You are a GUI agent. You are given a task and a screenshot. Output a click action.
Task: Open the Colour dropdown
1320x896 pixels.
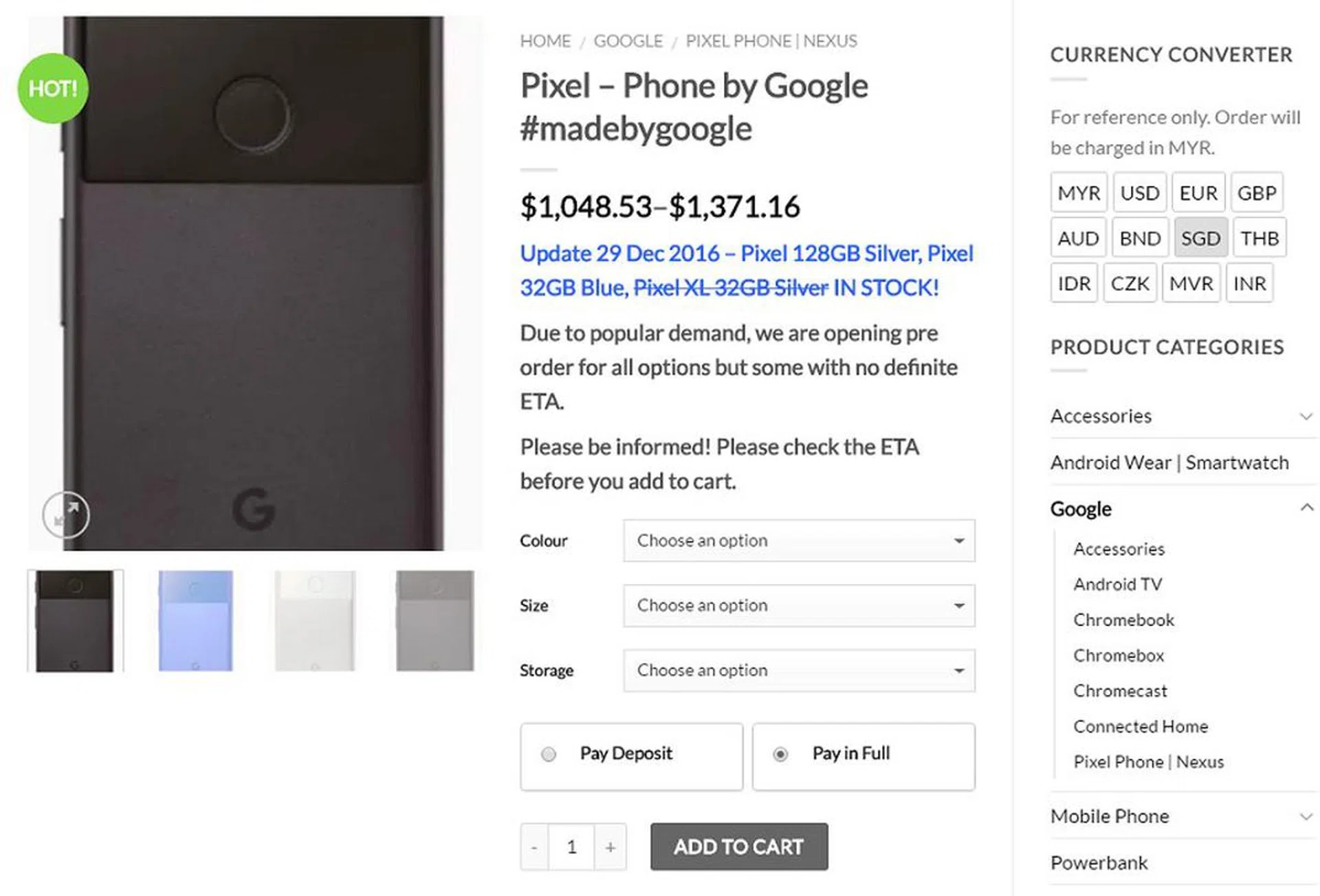[798, 541]
